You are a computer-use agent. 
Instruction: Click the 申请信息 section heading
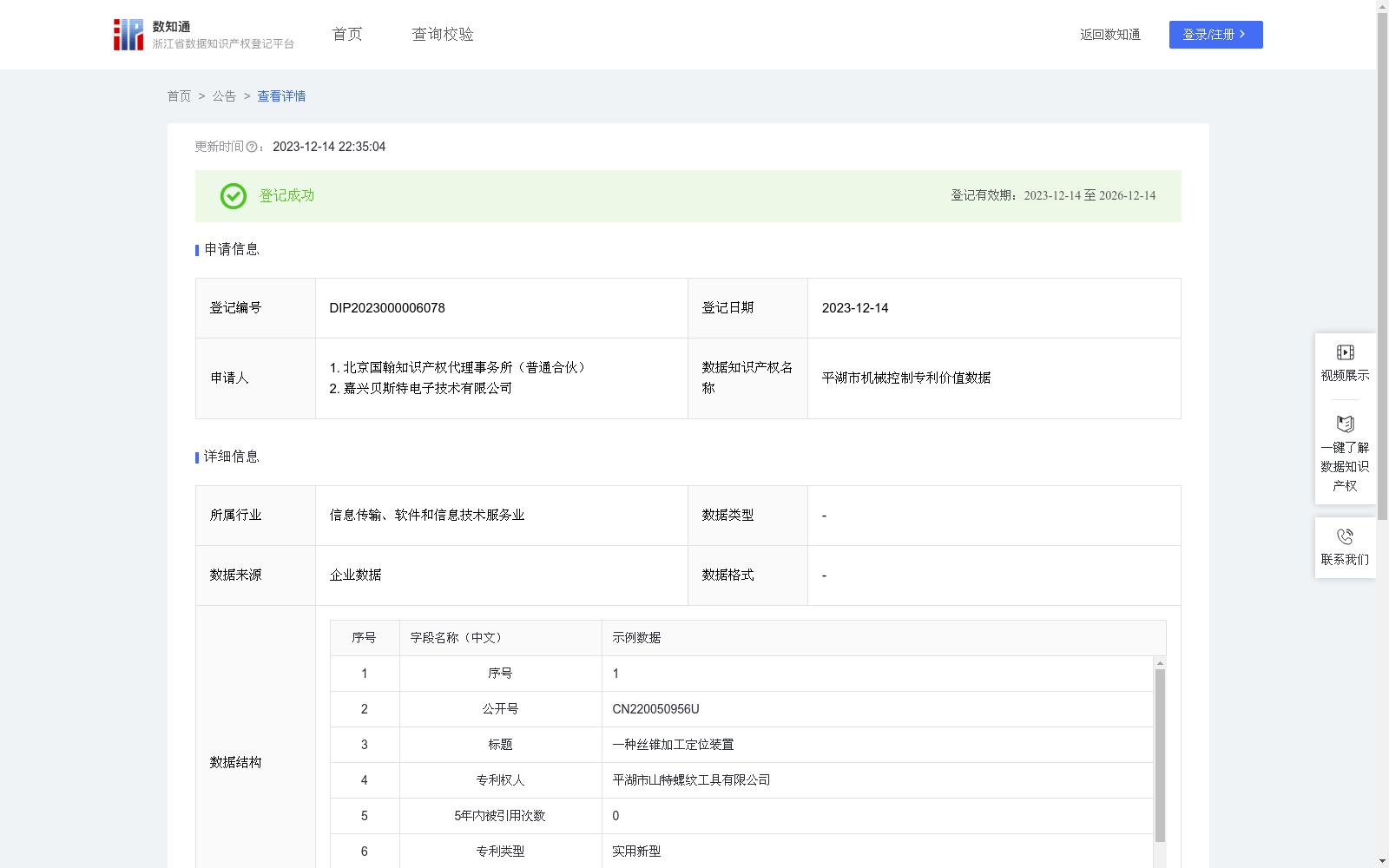[231, 249]
